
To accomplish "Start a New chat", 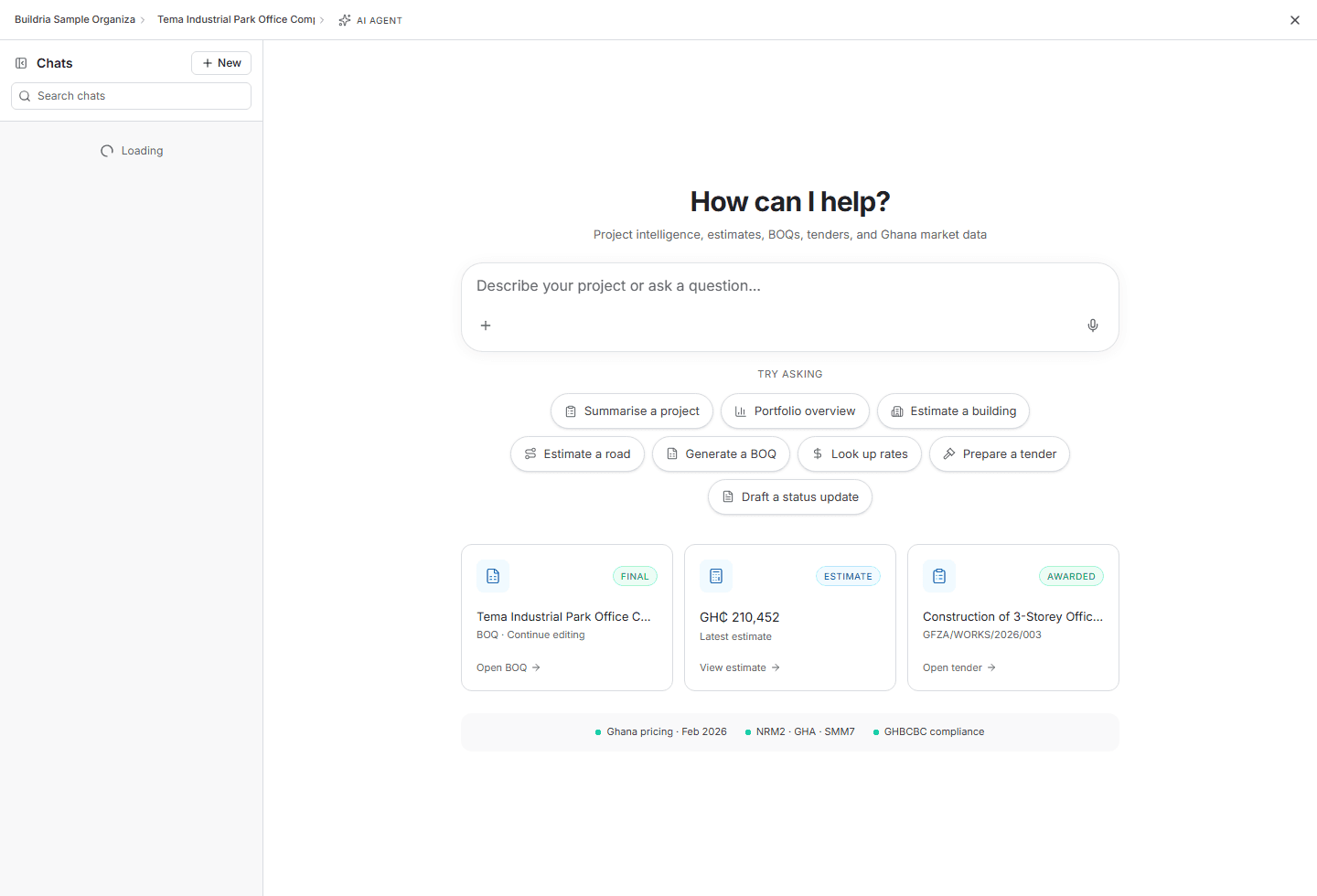I will click(221, 63).
